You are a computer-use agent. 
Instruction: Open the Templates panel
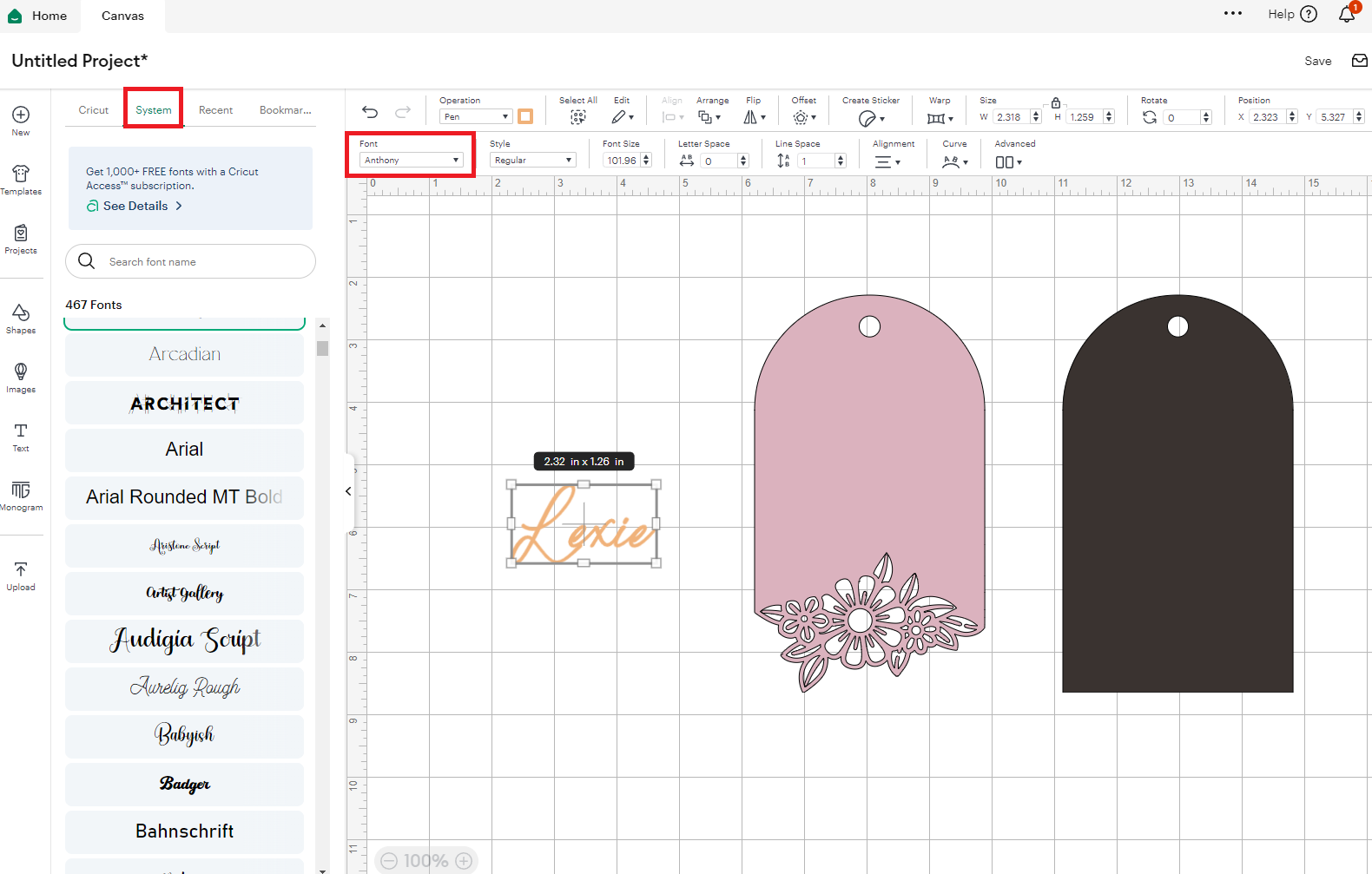coord(21,179)
